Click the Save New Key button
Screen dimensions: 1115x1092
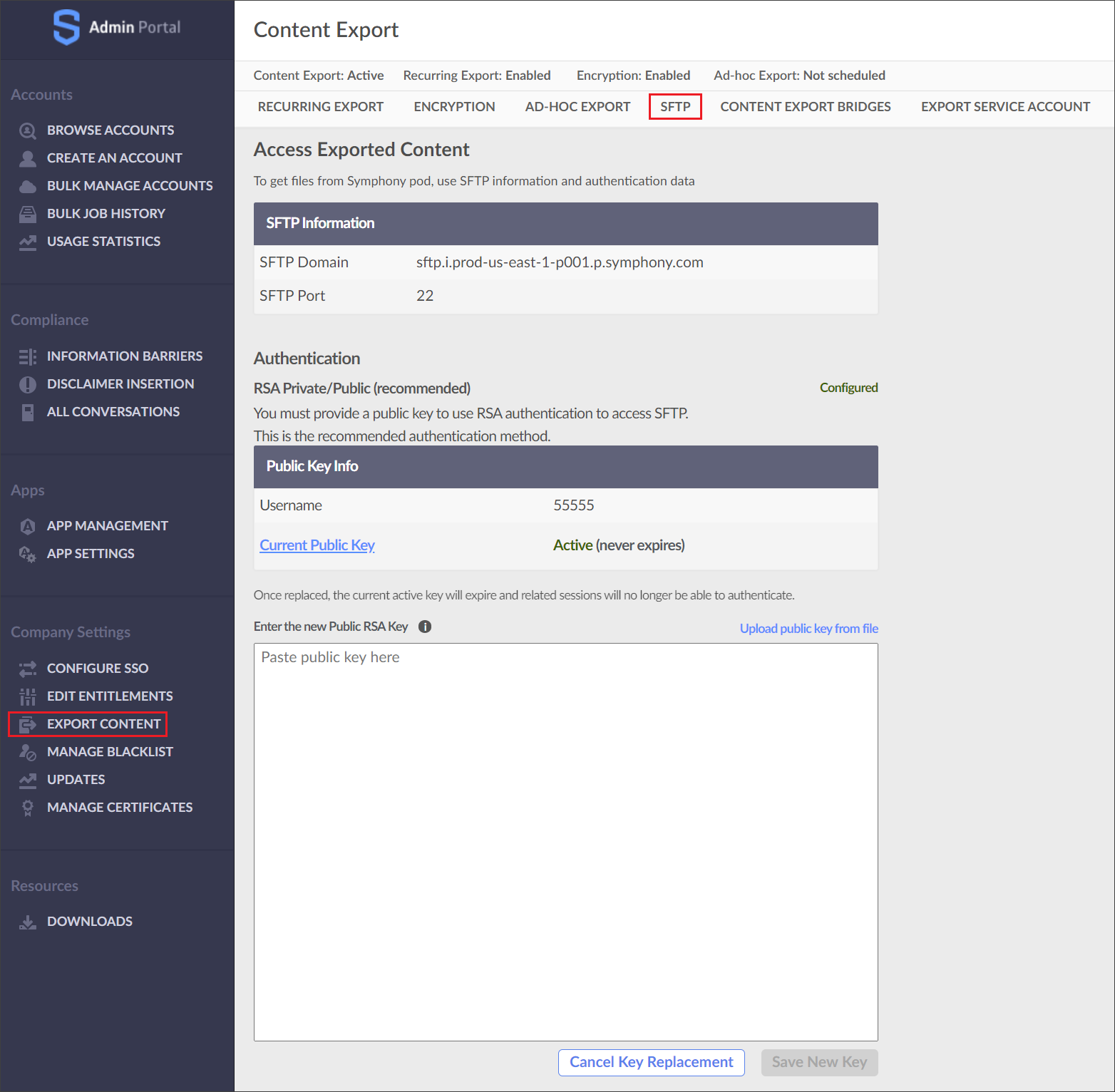click(820, 1063)
